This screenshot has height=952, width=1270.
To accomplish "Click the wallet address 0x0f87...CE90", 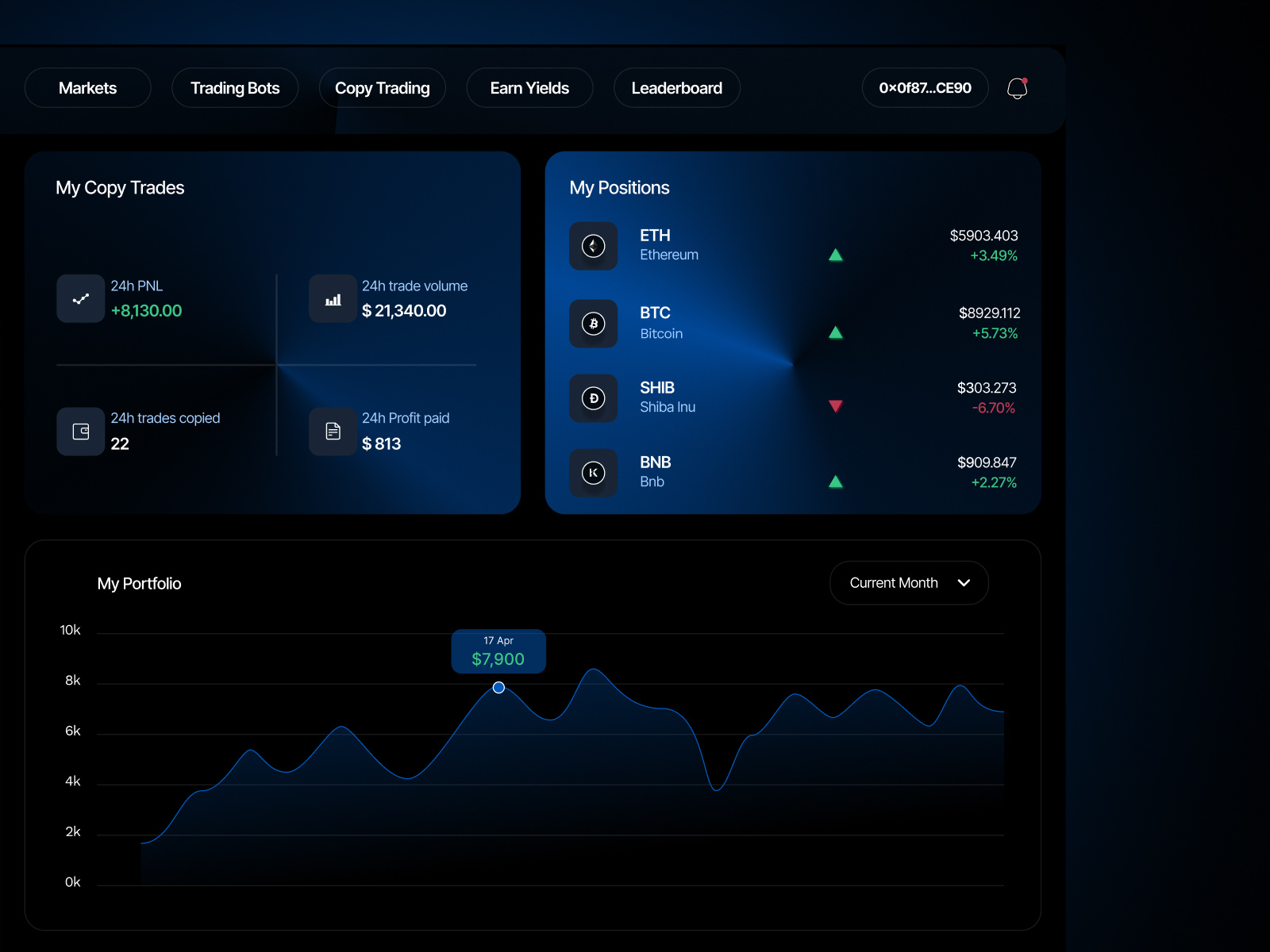I will (x=925, y=88).
